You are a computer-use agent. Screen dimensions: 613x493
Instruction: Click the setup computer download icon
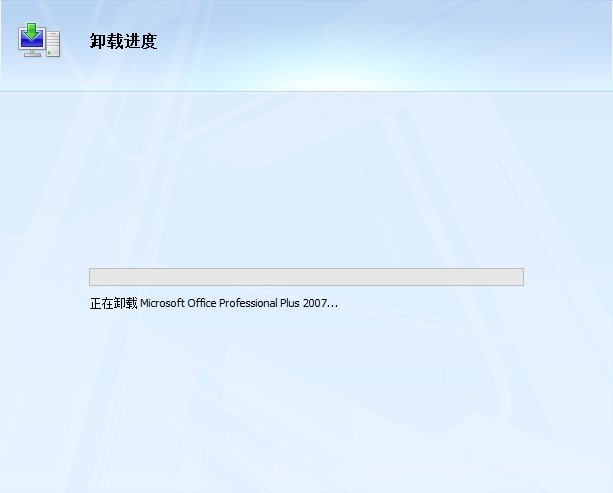[39, 40]
